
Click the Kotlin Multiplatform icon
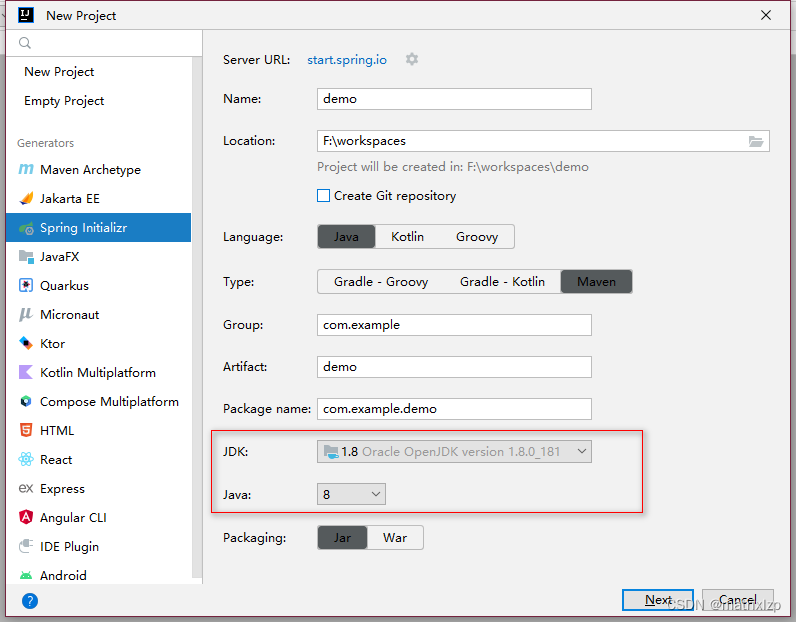click(x=26, y=372)
